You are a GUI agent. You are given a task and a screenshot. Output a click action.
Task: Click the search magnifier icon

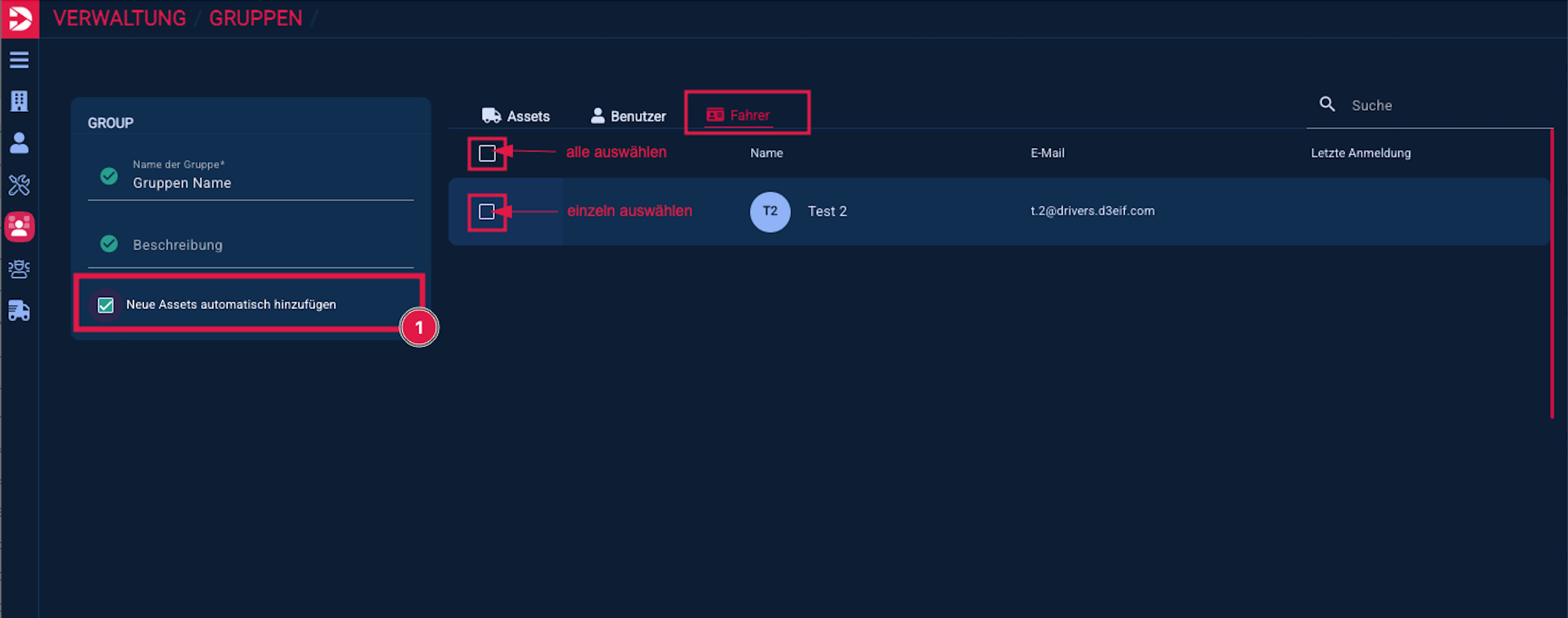click(x=1327, y=104)
